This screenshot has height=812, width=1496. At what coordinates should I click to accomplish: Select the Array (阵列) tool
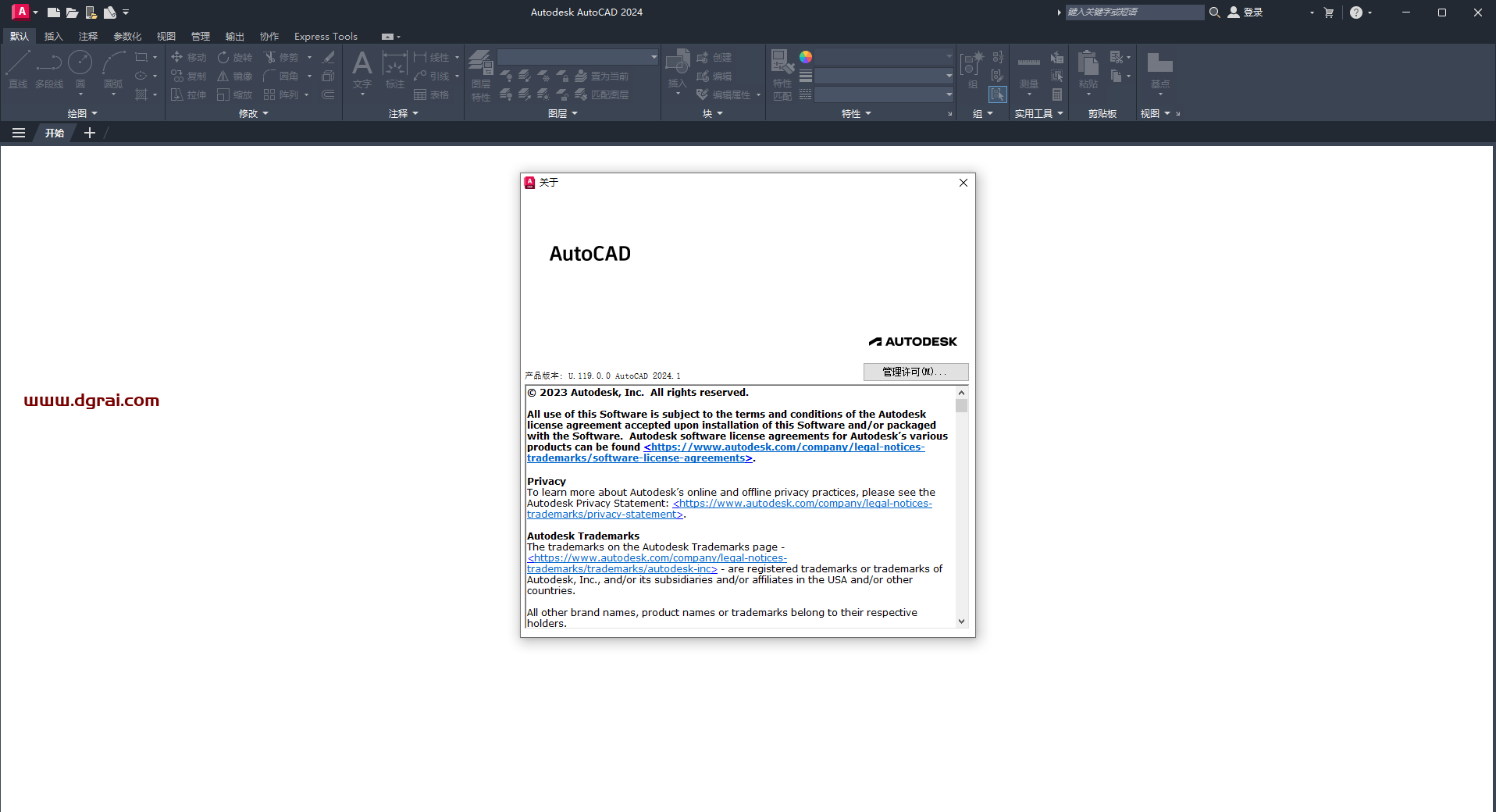[281, 94]
